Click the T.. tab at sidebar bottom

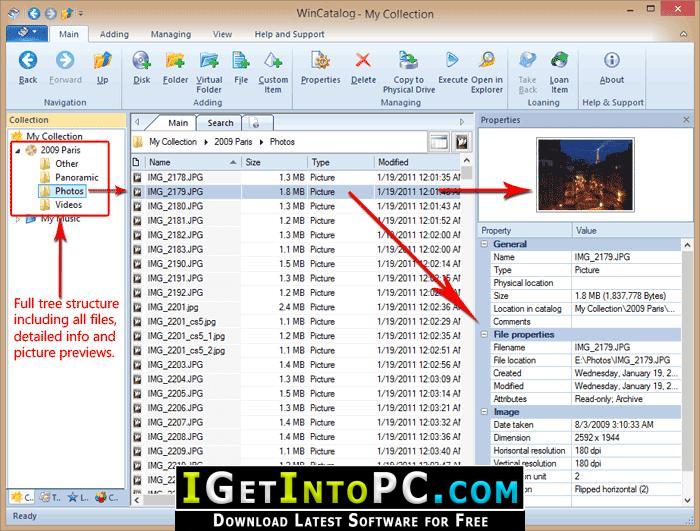[50, 497]
